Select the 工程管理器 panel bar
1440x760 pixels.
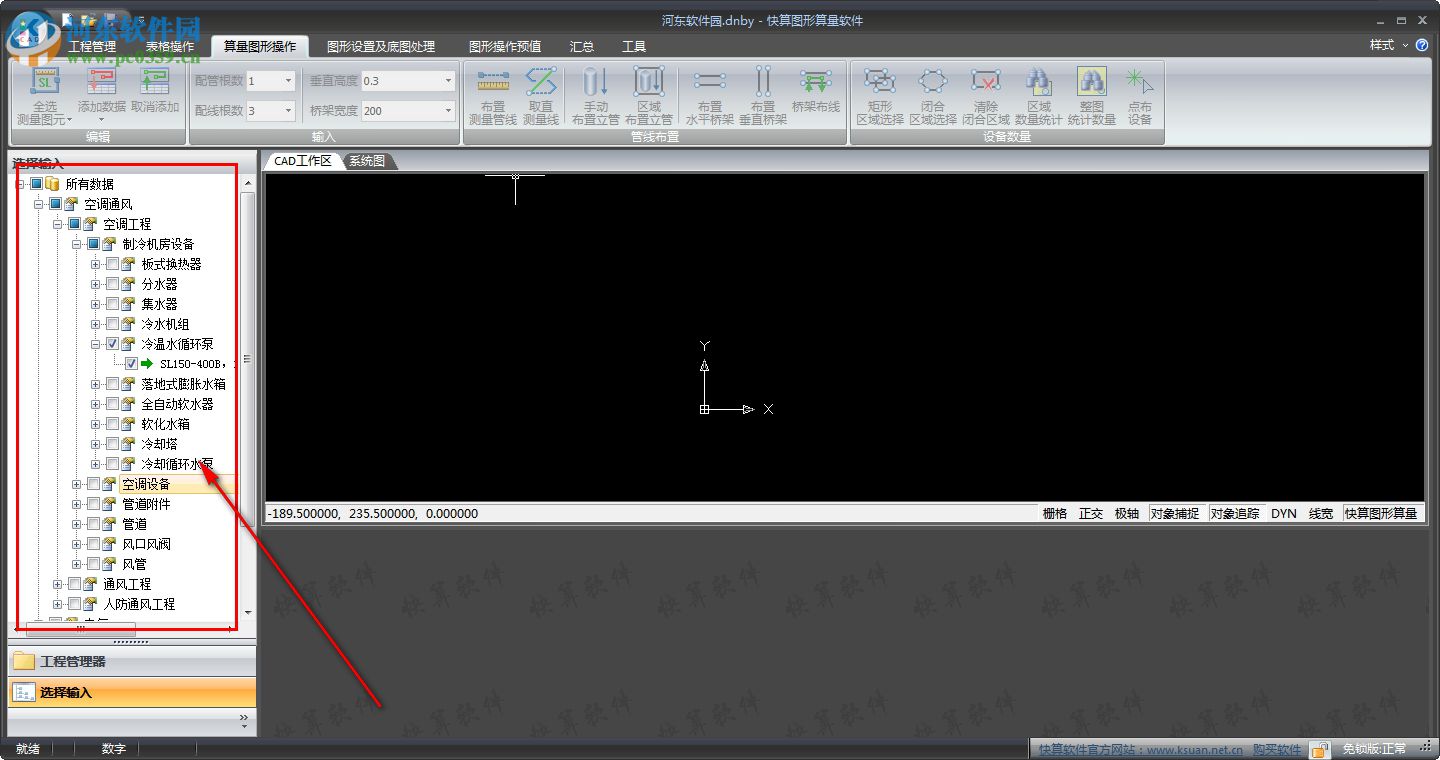[132, 661]
